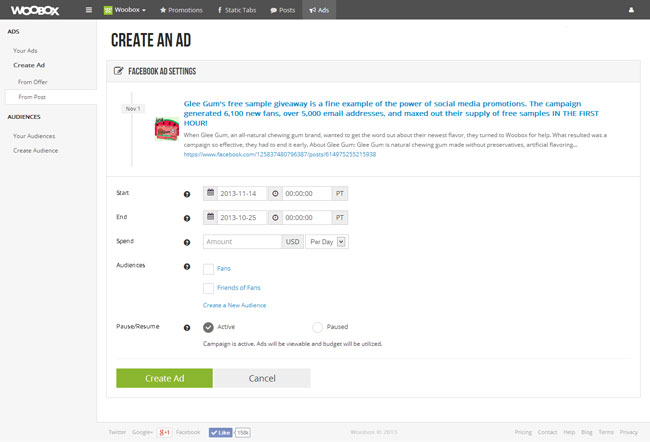This screenshot has height=442, width=650.
Task: Show help for the Start field
Action: point(187,194)
